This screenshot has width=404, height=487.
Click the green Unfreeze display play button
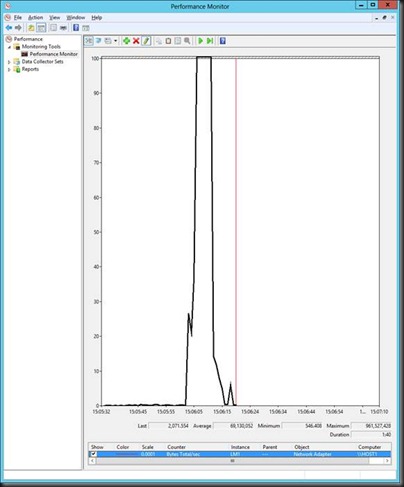click(200, 41)
